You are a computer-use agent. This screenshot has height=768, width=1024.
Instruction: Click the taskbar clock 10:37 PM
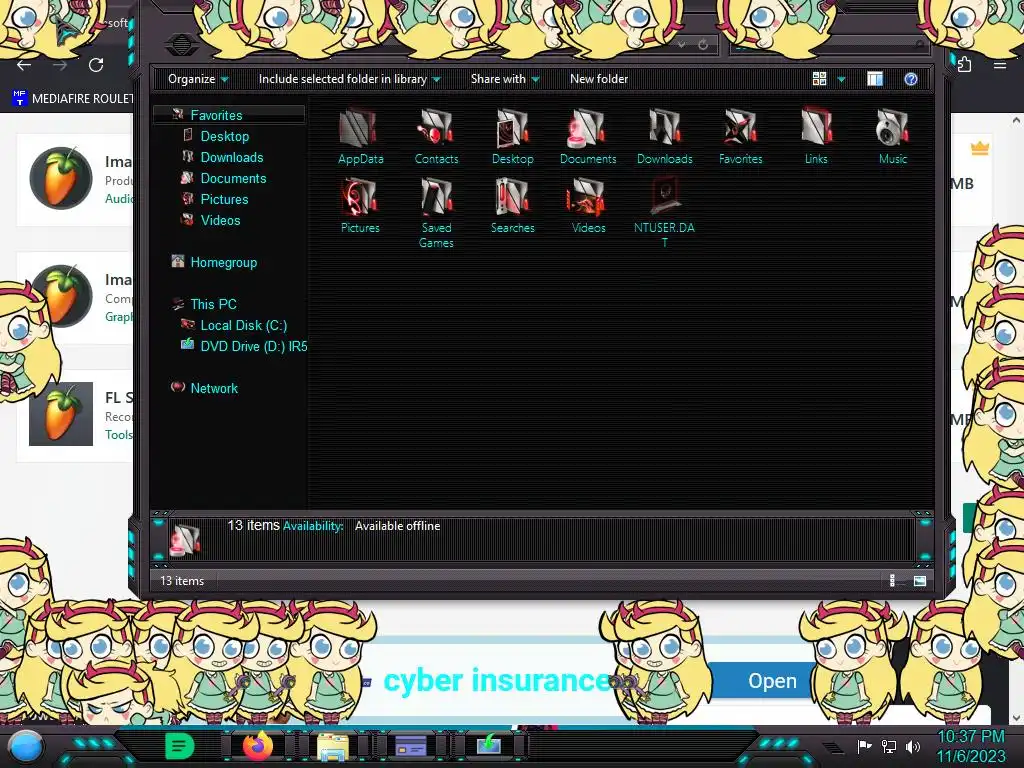[x=971, y=737]
